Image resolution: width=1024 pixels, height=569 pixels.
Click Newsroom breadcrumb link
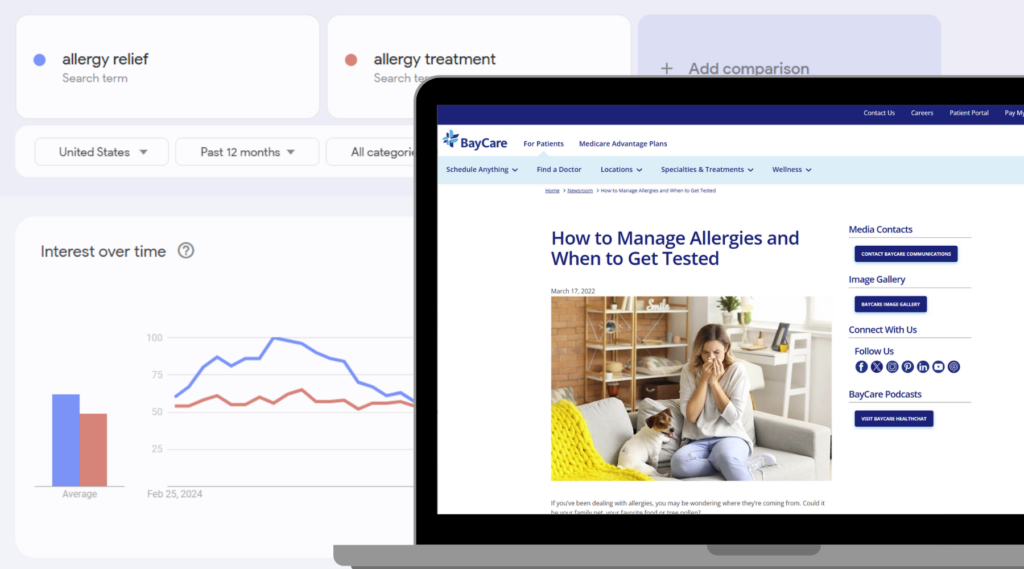coord(580,191)
